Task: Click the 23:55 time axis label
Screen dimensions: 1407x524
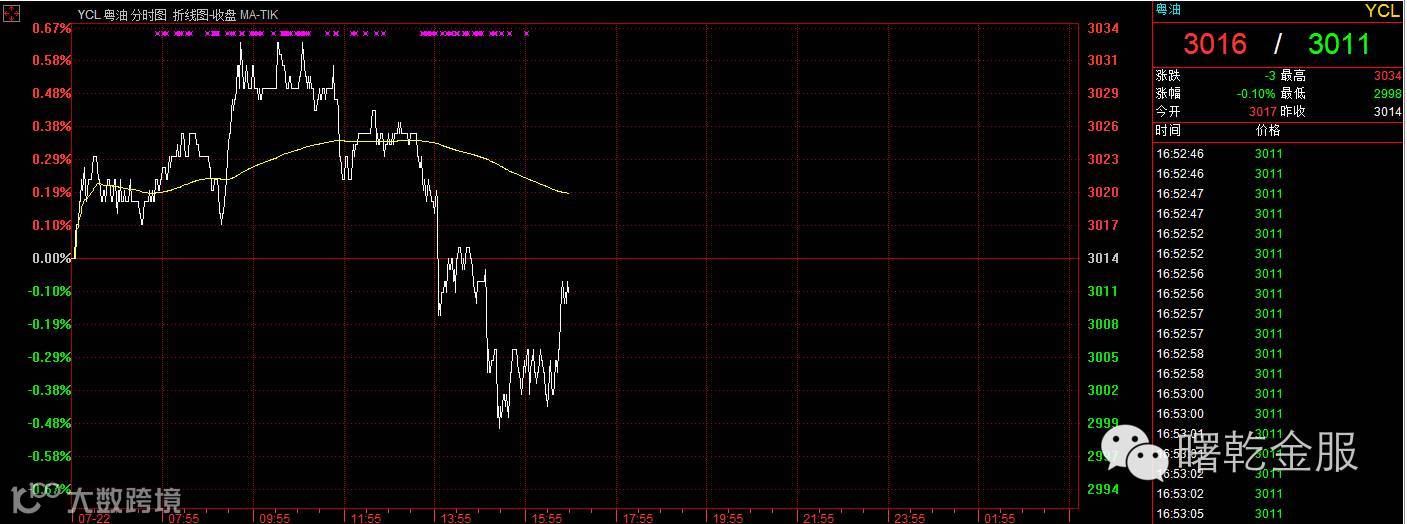Action: 910,518
